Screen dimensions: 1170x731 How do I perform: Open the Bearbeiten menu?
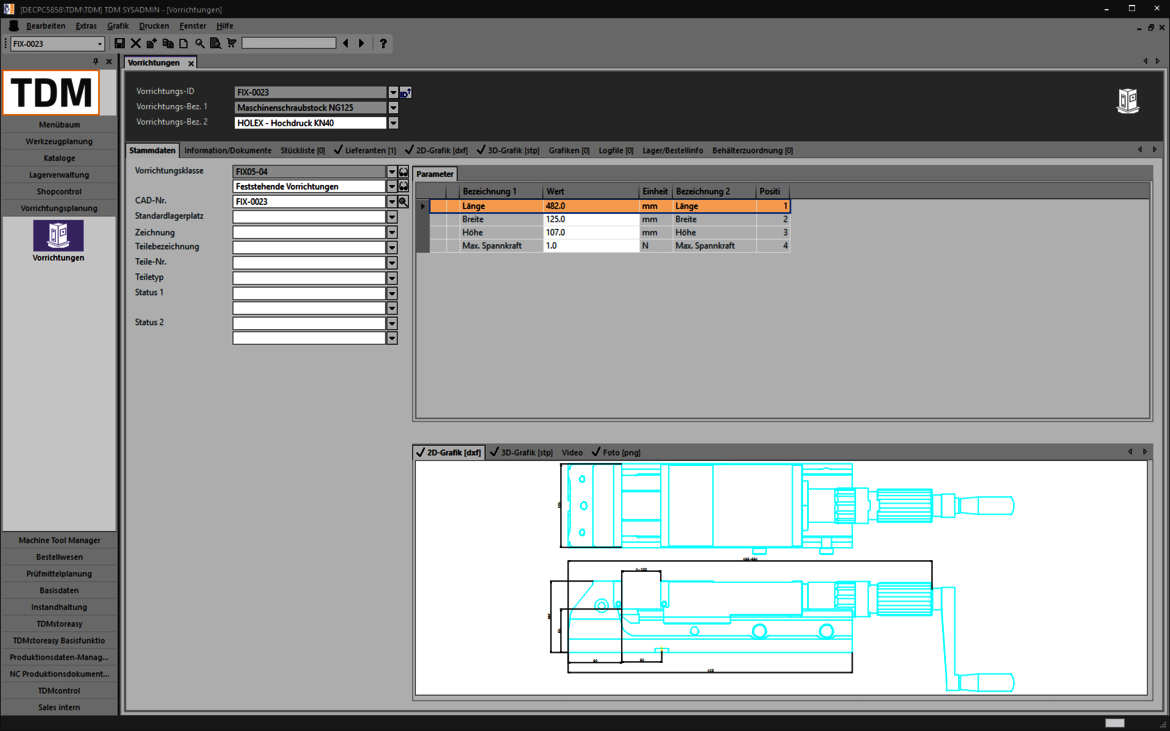(46, 25)
